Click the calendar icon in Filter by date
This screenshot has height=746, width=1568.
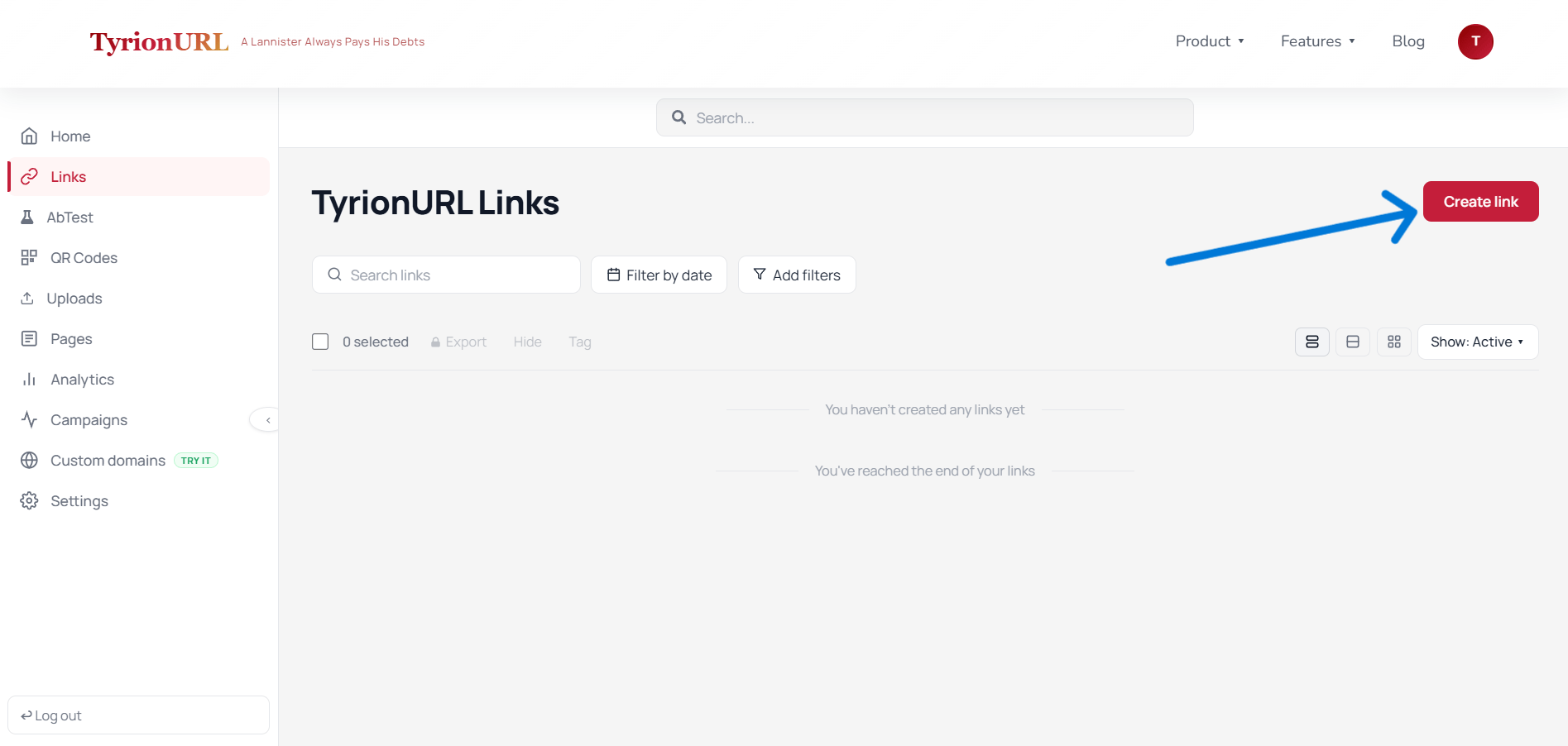tap(614, 275)
